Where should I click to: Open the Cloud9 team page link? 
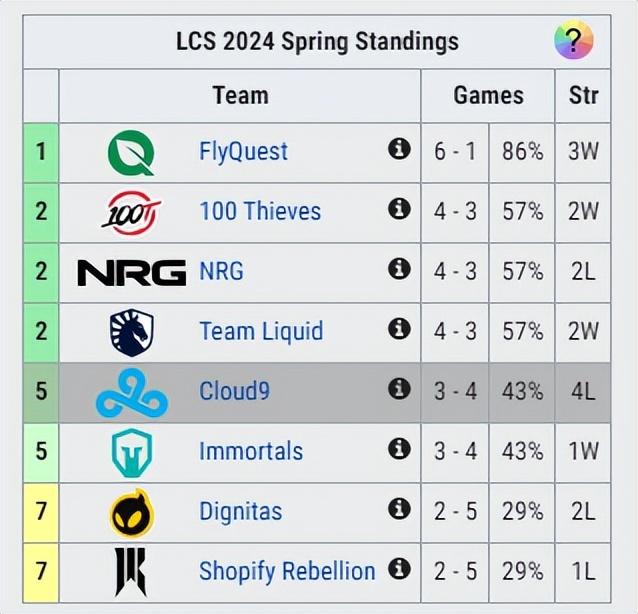point(234,391)
